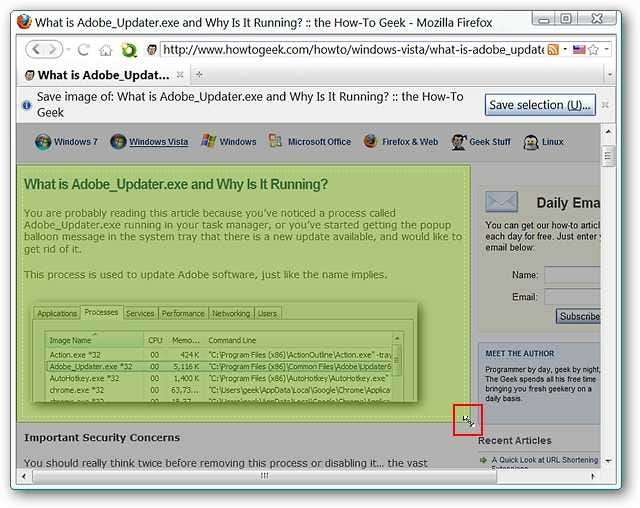Close the Adobe_Updater tab

point(180,75)
